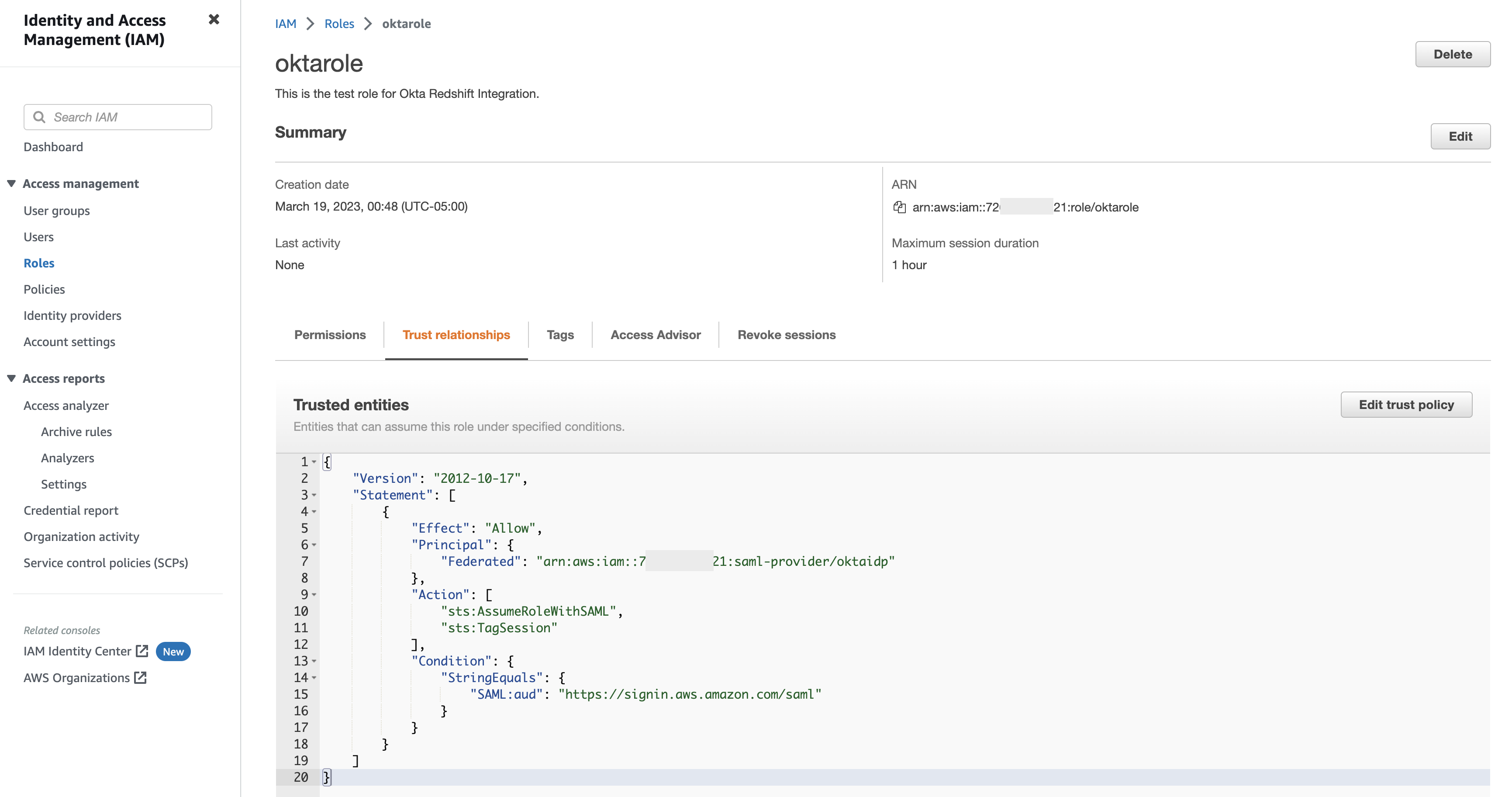
Task: Open Identity providers in sidebar
Action: coord(72,315)
